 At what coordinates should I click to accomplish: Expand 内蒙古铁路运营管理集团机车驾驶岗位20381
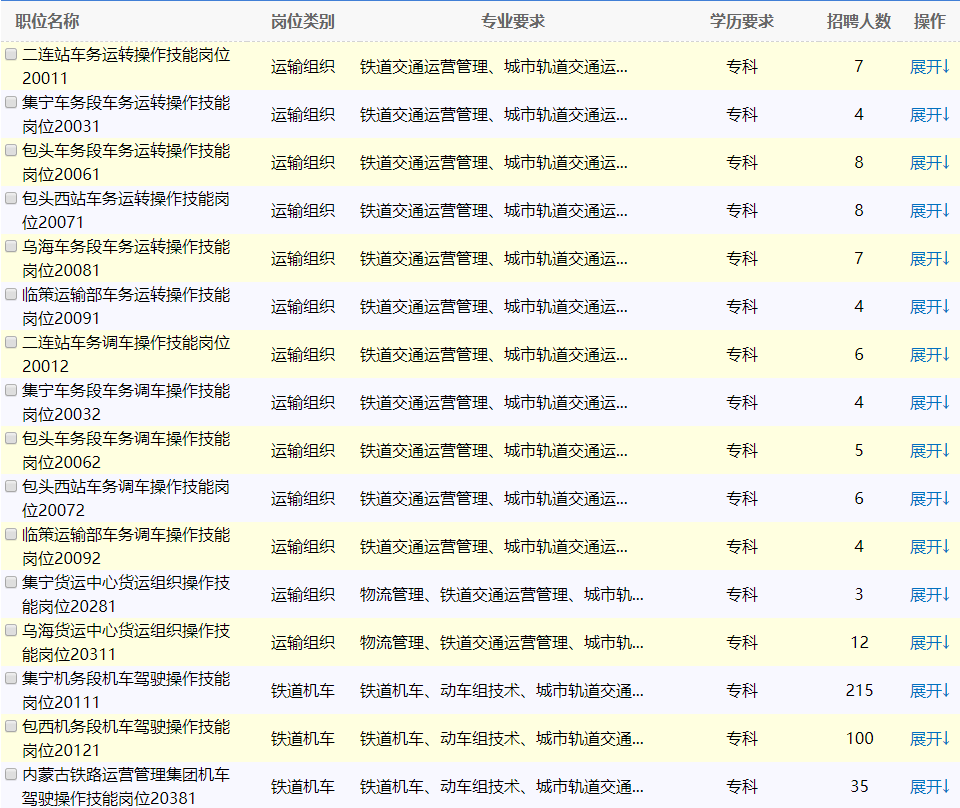[928, 787]
